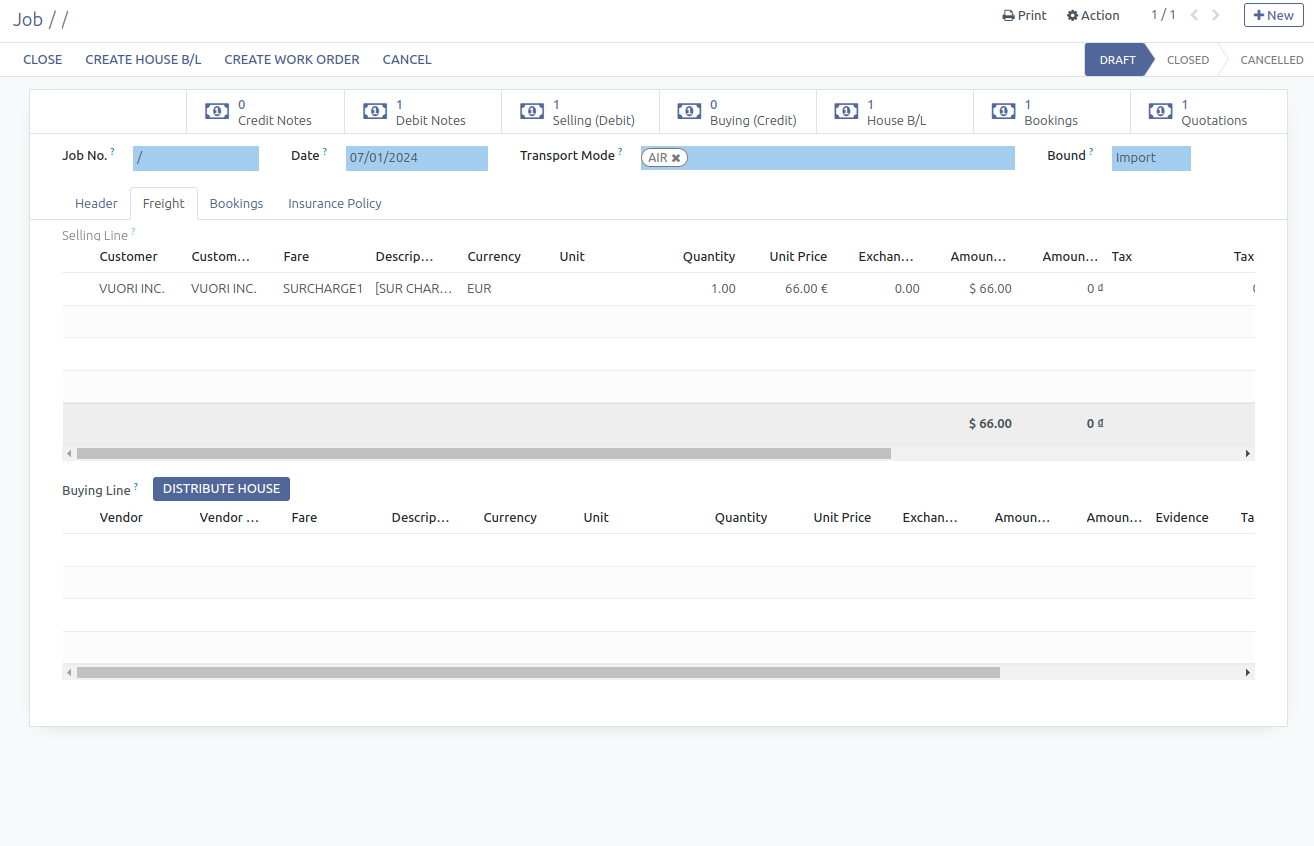Switch to the Insurance Policy tab

click(335, 203)
